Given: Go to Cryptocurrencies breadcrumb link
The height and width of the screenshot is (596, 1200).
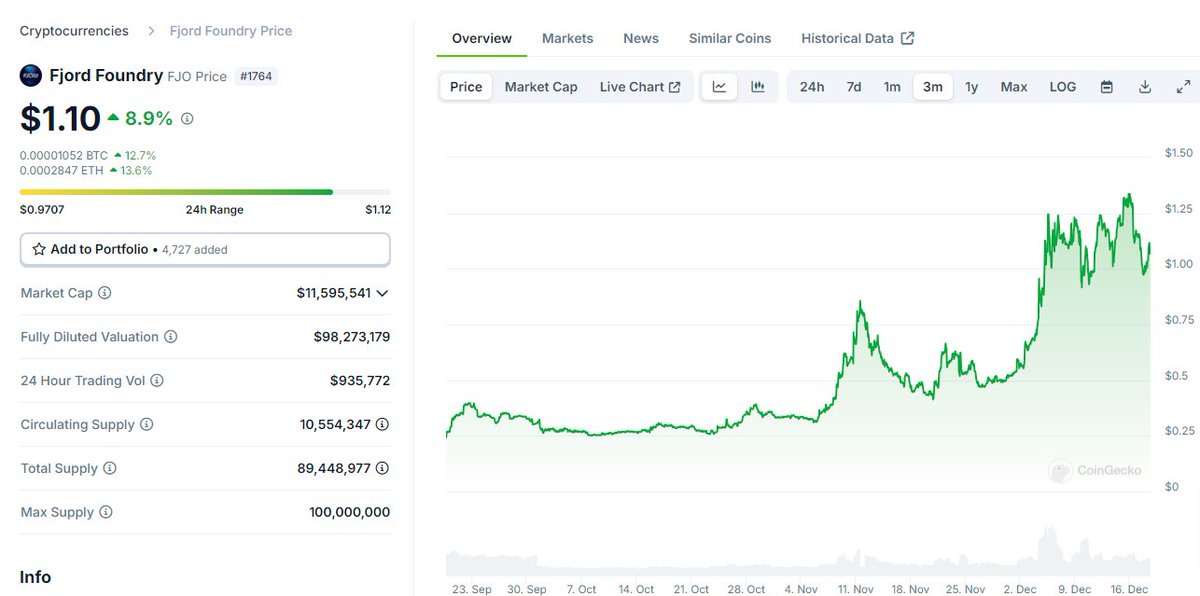Looking at the screenshot, I should [74, 31].
